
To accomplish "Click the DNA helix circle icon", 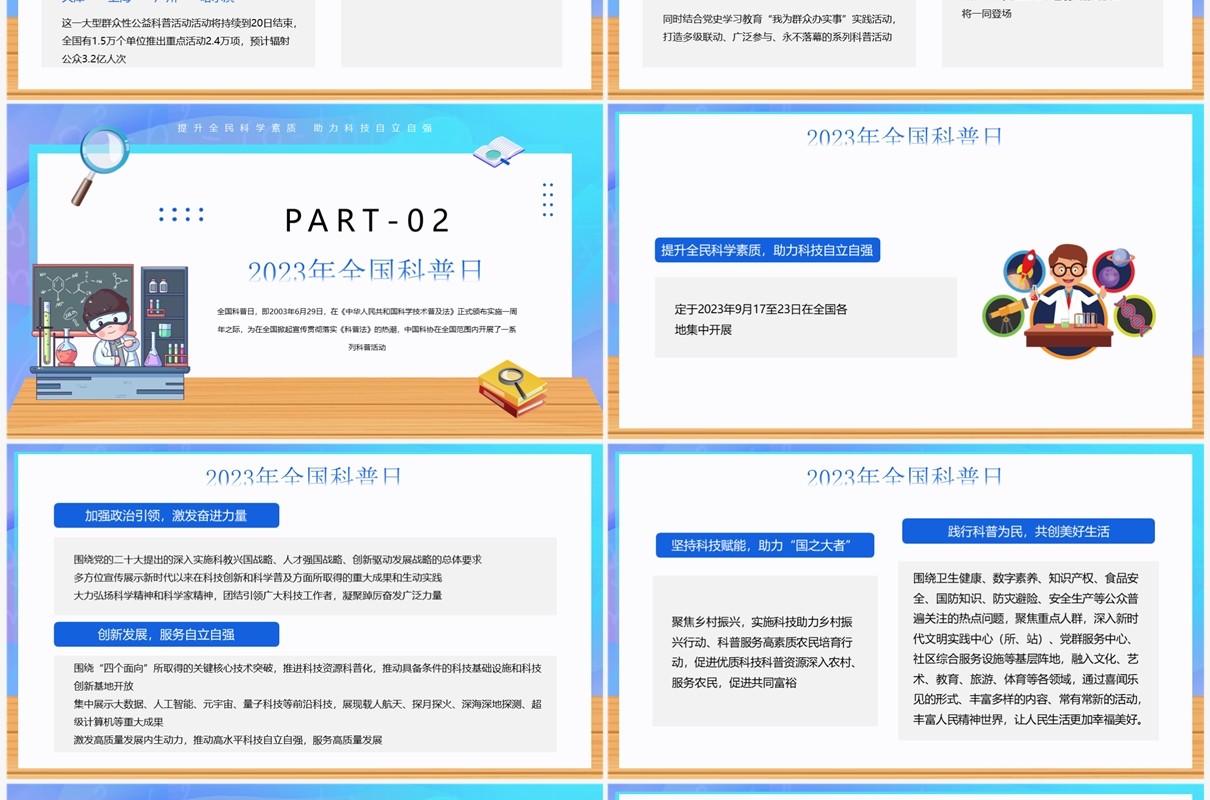I will [x=1134, y=316].
